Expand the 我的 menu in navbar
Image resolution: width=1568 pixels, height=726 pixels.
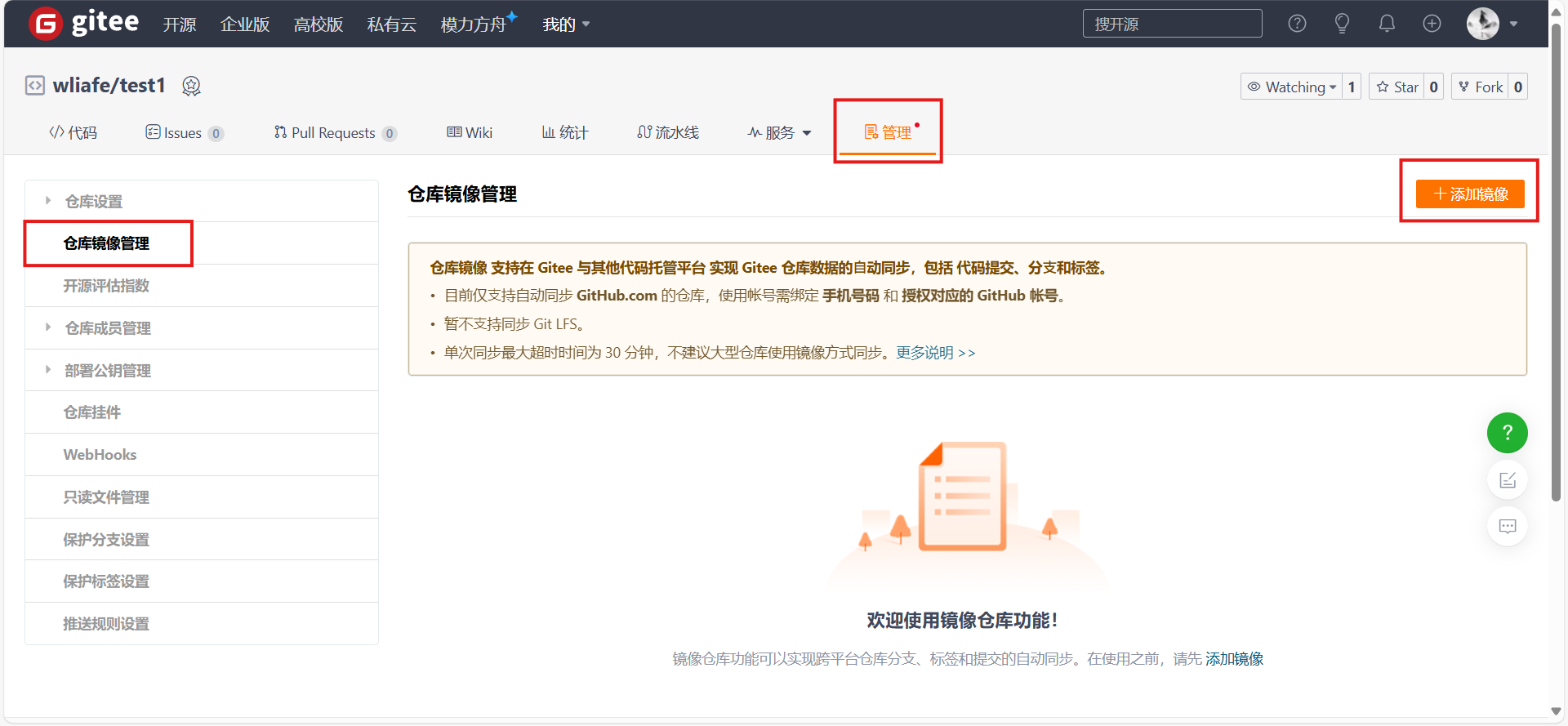click(565, 24)
